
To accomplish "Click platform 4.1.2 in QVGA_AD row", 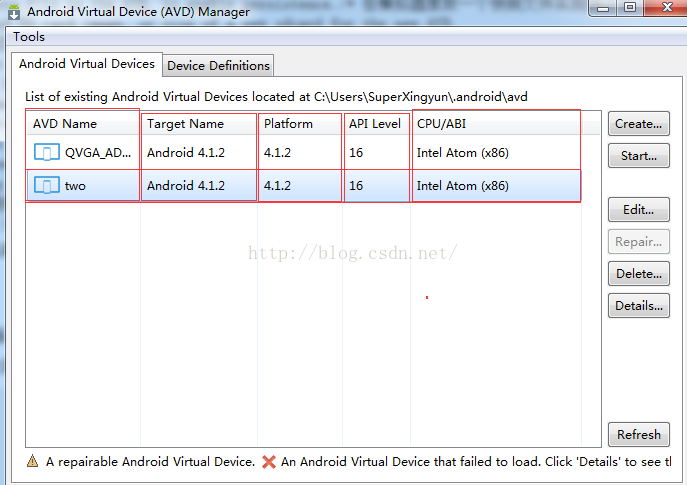I will coord(277,153).
